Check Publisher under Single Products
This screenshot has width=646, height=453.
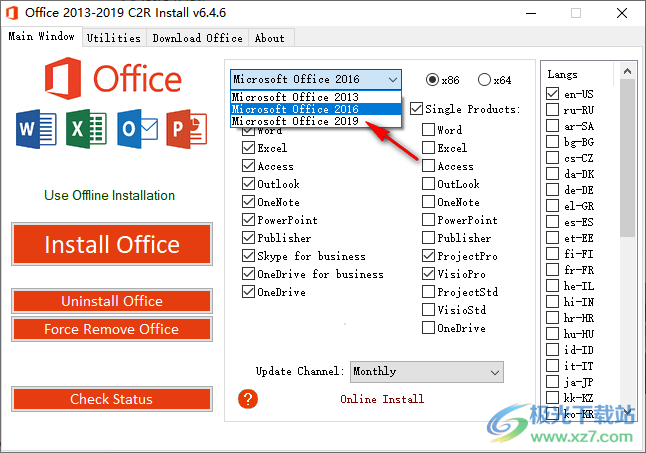428,238
